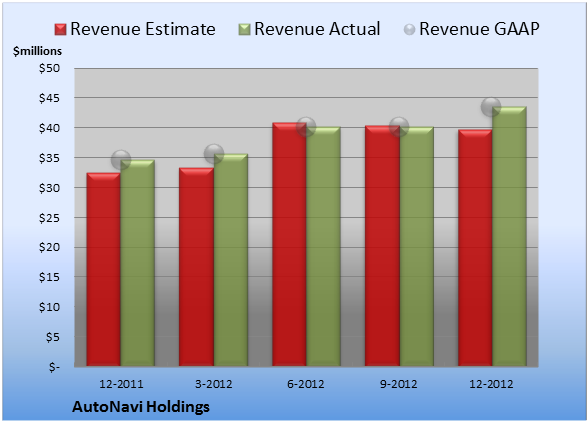This screenshot has height=422, width=588.
Task: Select the red estimate bar for 9-2012
Action: (x=382, y=246)
